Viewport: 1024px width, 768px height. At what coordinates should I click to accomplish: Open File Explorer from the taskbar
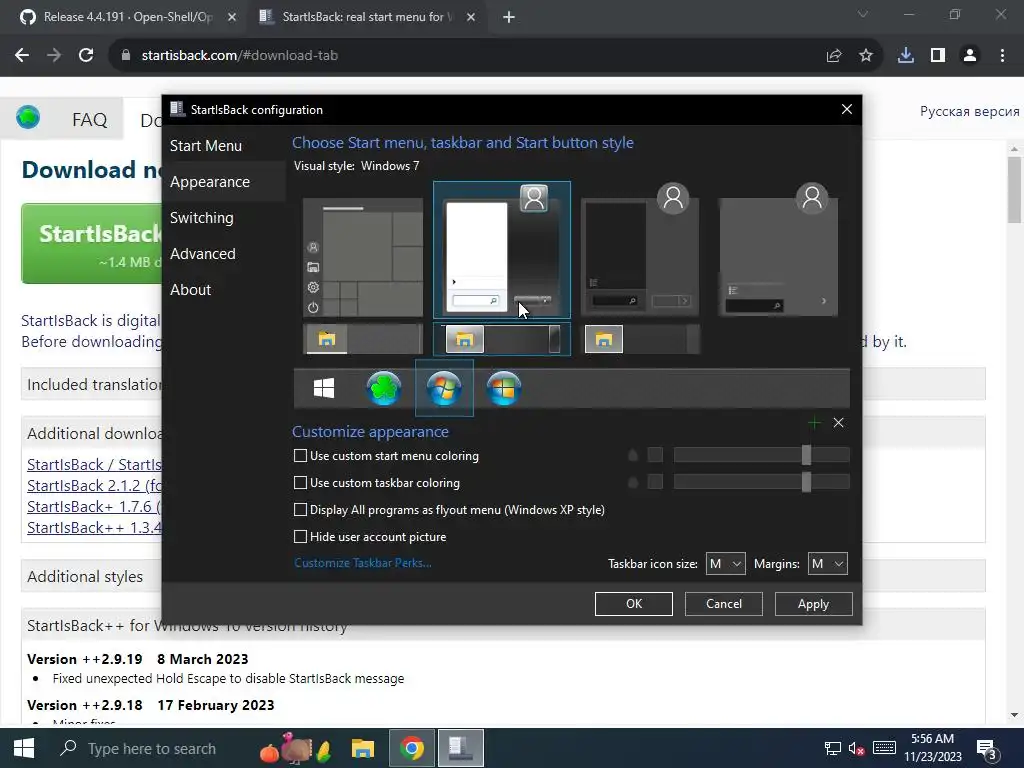362,748
